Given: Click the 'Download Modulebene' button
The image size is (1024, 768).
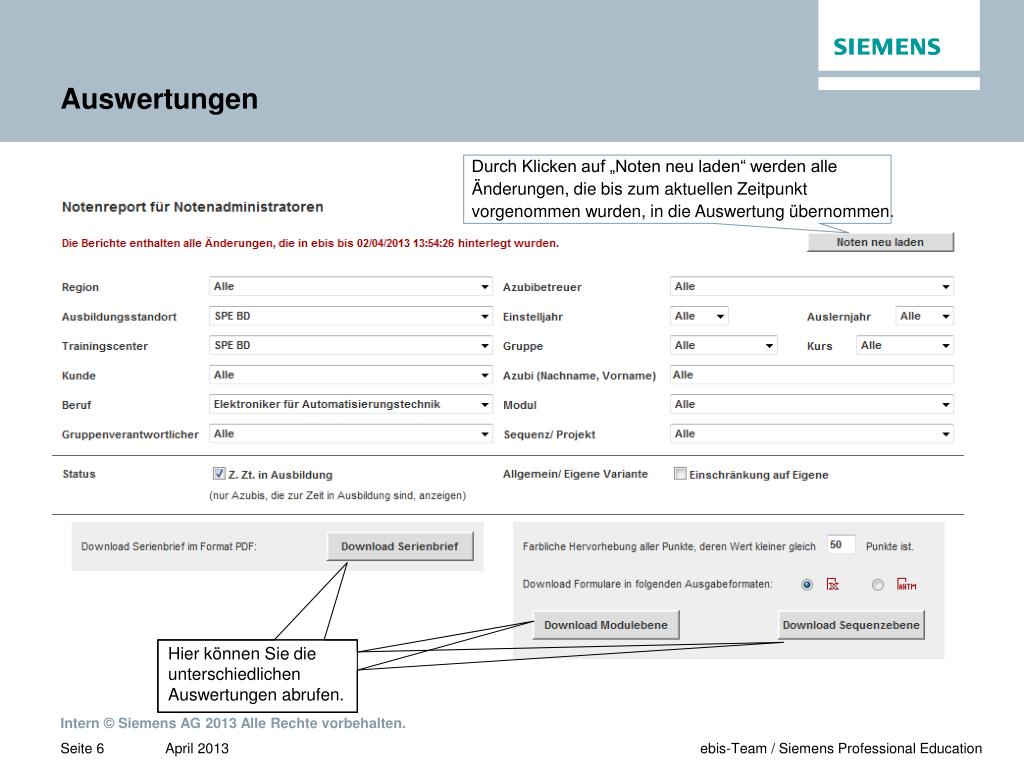Looking at the screenshot, I should [606, 625].
